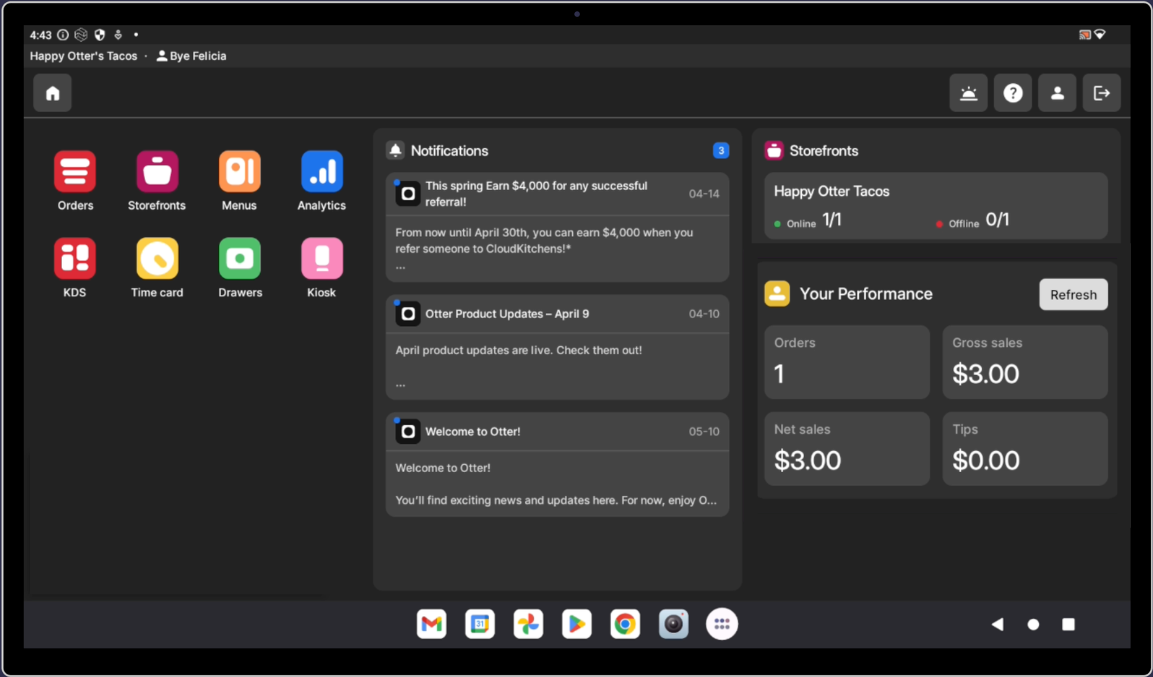The image size is (1153, 677).
Task: Open the user profile icon
Action: [1057, 93]
